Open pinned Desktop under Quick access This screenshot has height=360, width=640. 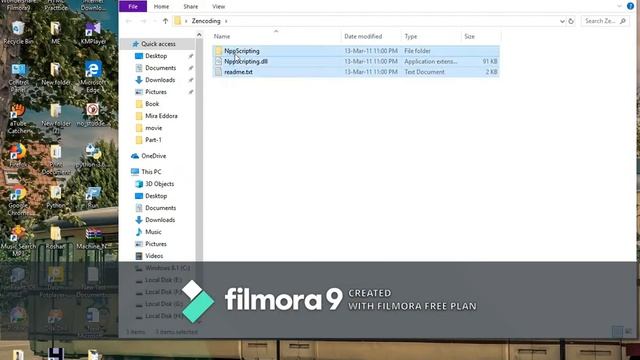pos(156,56)
